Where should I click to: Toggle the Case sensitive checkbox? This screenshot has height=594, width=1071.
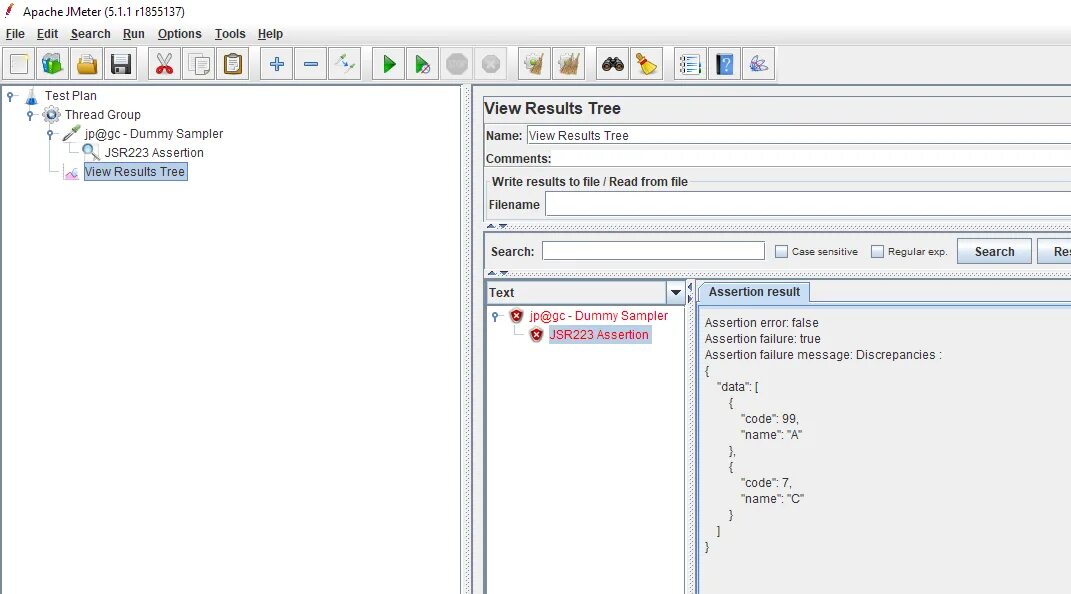click(781, 251)
